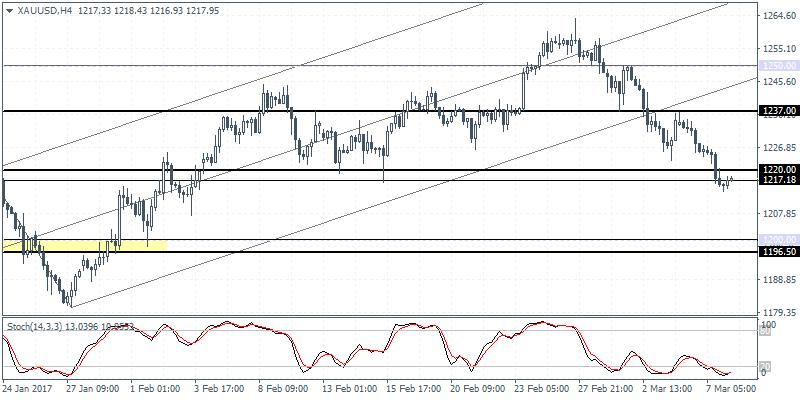This screenshot has height=400, width=800.
Task: Click the 1179.35 price axis value
Action: point(777,313)
